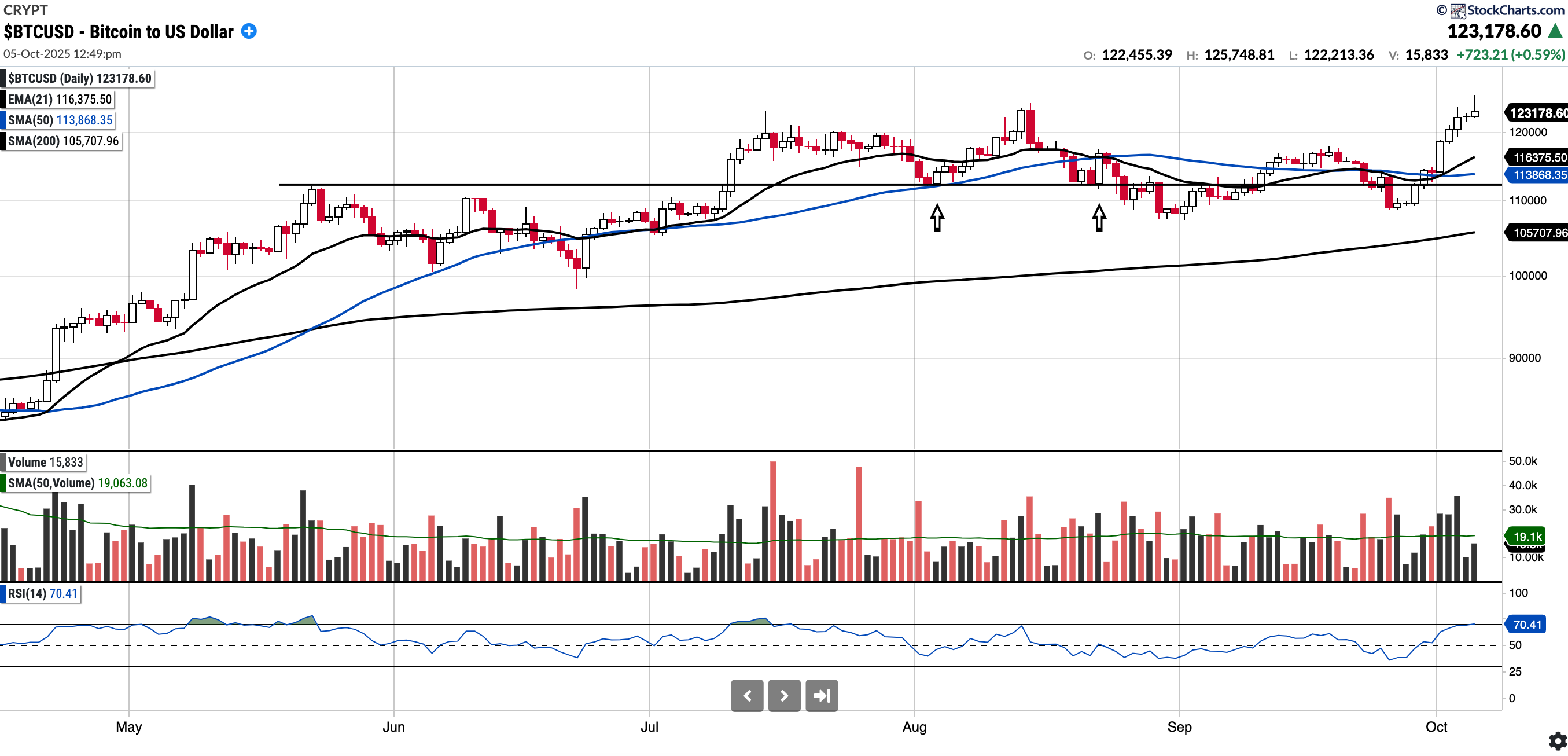1568x756 pixels.
Task: Advance chart with the next arrow button
Action: pyautogui.click(x=784, y=696)
